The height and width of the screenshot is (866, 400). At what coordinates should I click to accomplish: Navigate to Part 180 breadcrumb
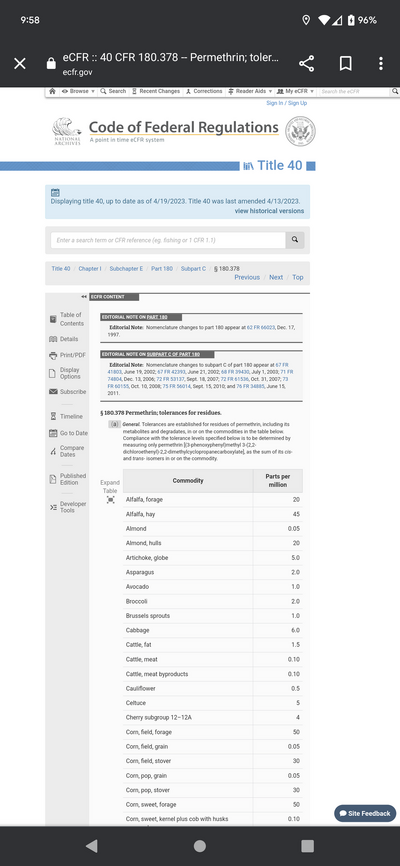(162, 269)
